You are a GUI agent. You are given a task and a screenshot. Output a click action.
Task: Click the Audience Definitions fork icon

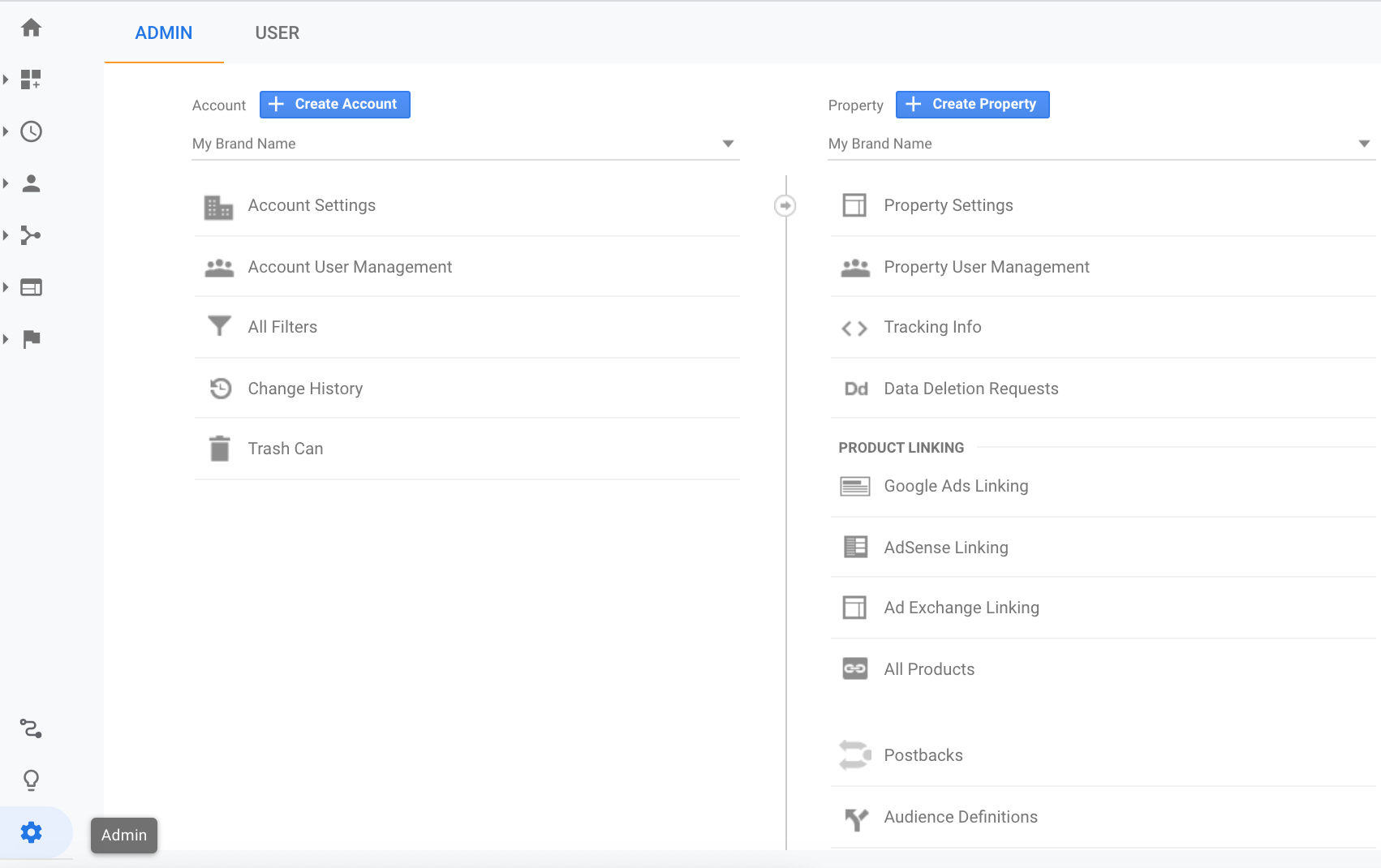point(856,819)
